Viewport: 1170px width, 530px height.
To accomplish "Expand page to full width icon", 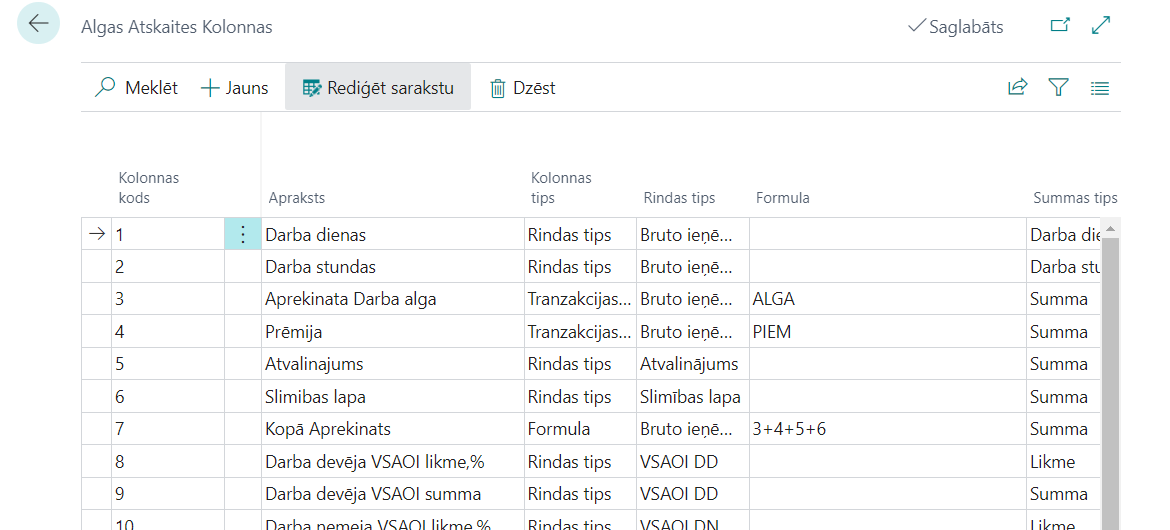I will (x=1101, y=26).
